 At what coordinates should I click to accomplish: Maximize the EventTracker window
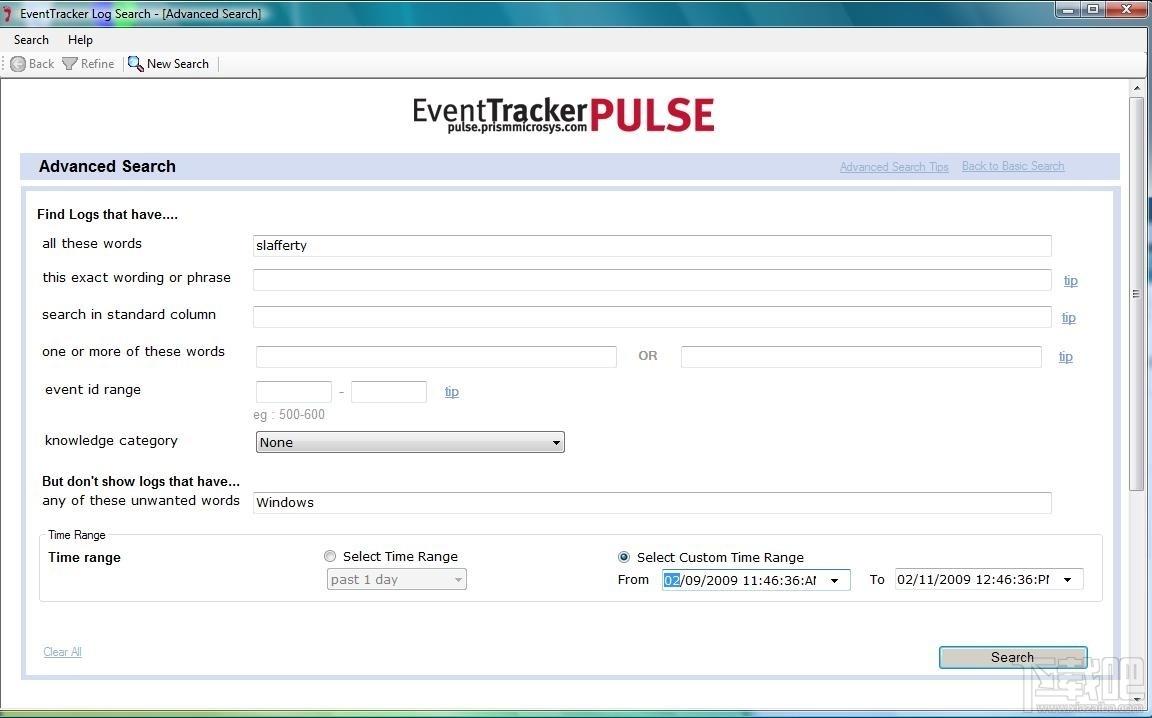(1093, 10)
